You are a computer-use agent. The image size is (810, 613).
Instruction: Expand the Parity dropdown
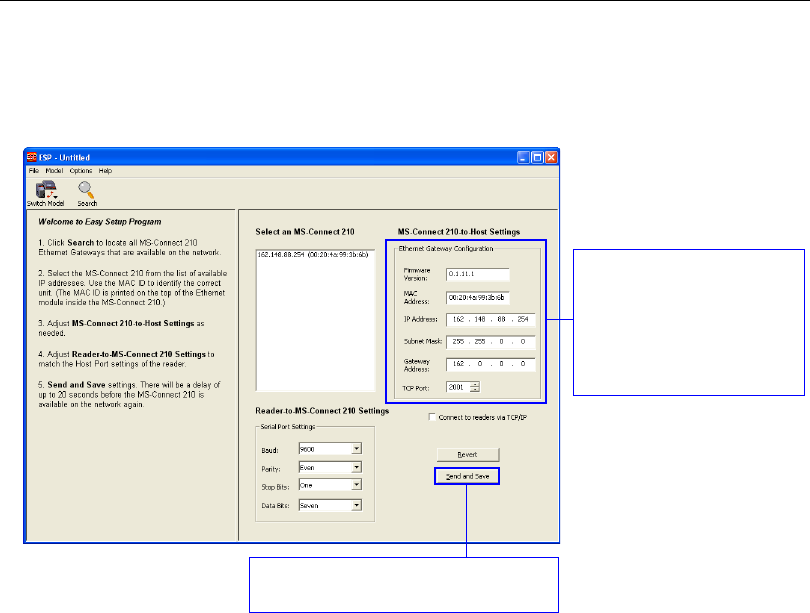(x=356, y=467)
